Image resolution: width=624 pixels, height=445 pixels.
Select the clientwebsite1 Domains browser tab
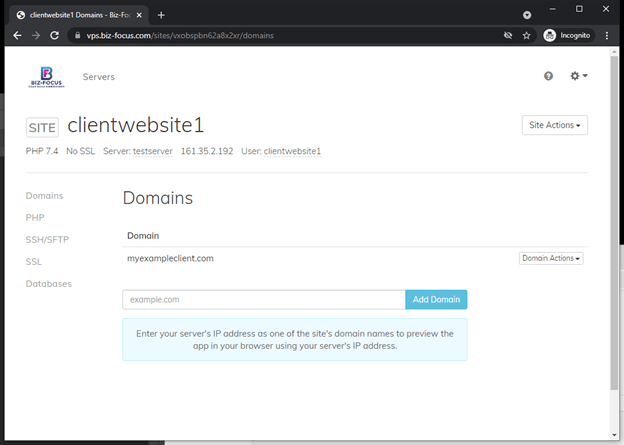pyautogui.click(x=80, y=15)
